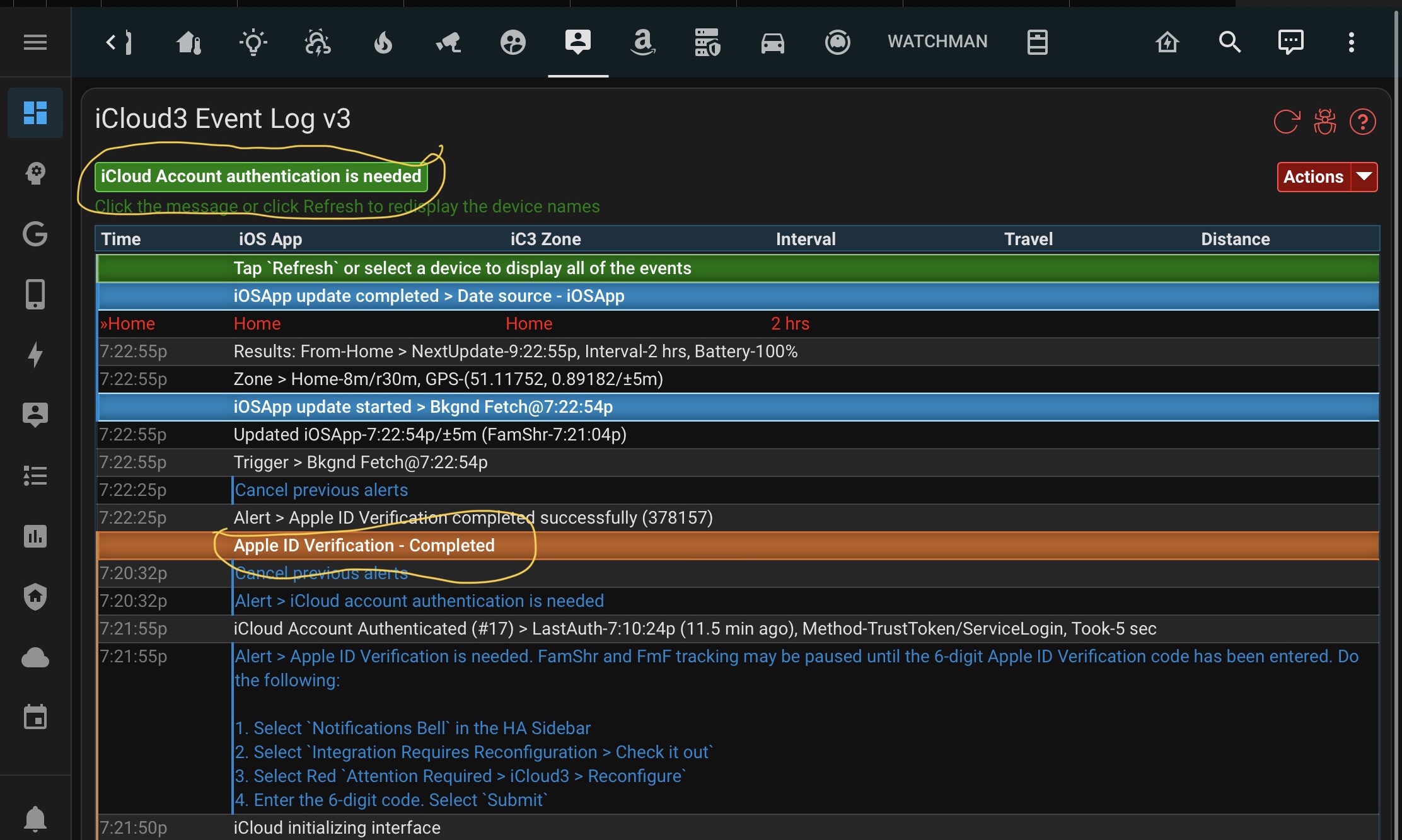Open the hamburger sidebar menu
1402x840 pixels.
pyautogui.click(x=35, y=42)
